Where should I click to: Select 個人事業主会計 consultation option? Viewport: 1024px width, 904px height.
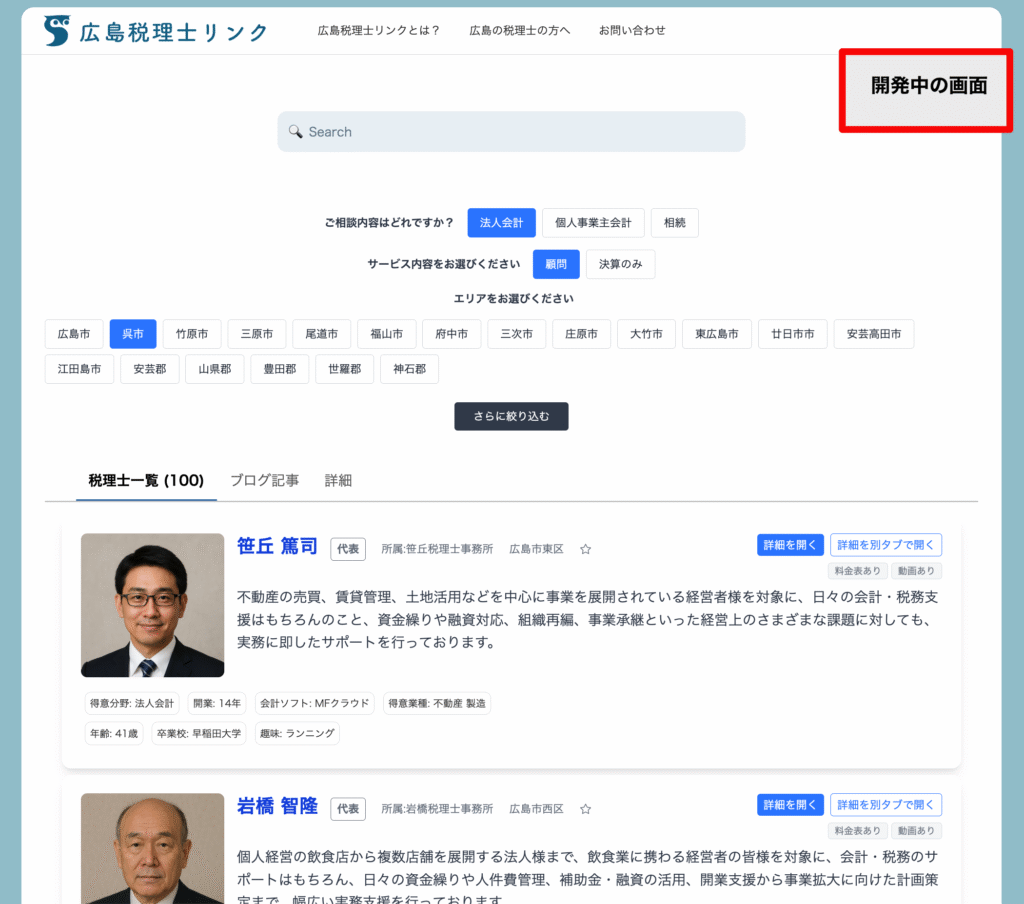pos(593,223)
